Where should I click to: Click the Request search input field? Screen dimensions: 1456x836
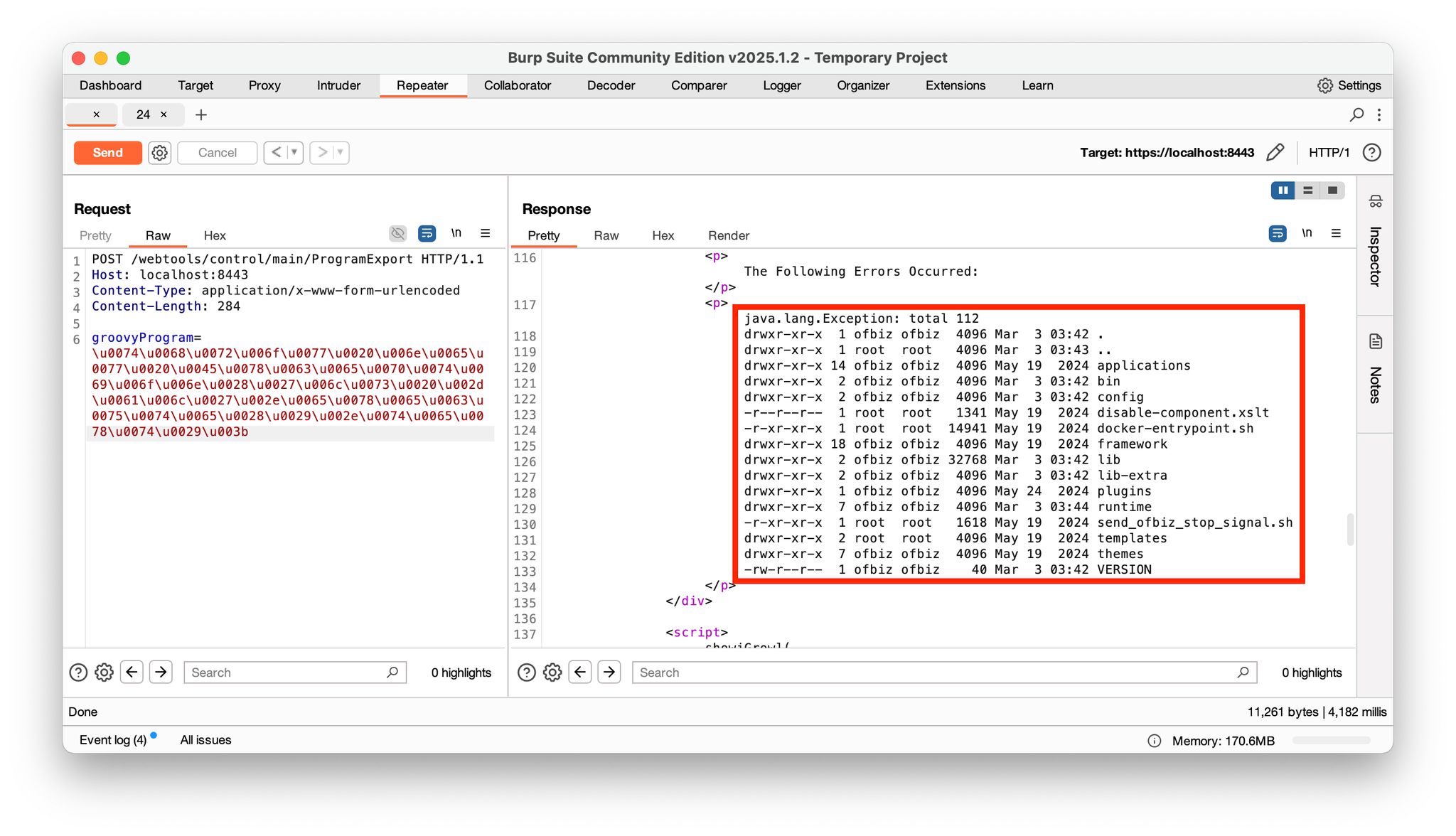(x=295, y=672)
